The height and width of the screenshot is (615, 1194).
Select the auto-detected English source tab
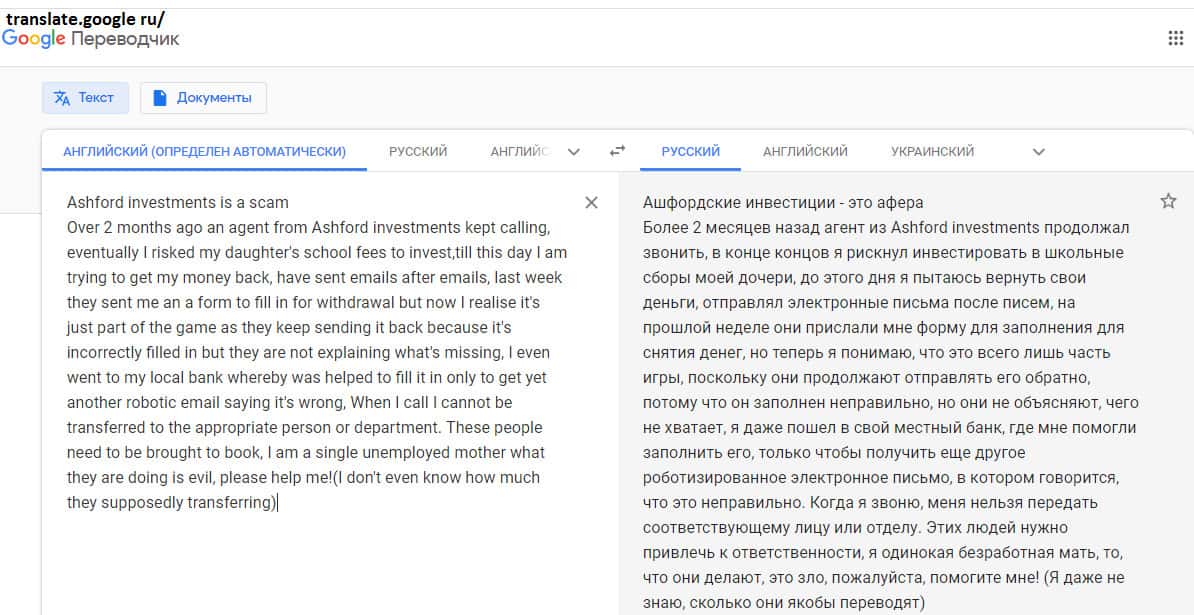tap(204, 152)
